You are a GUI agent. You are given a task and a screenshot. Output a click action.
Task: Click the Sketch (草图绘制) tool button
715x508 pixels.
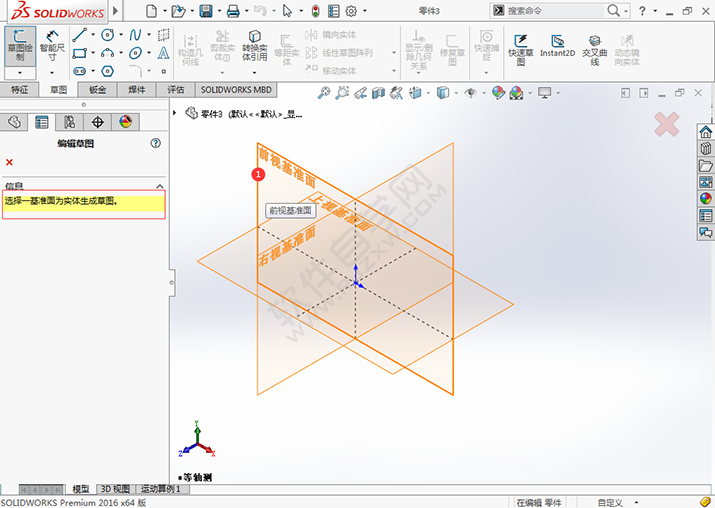pyautogui.click(x=19, y=45)
